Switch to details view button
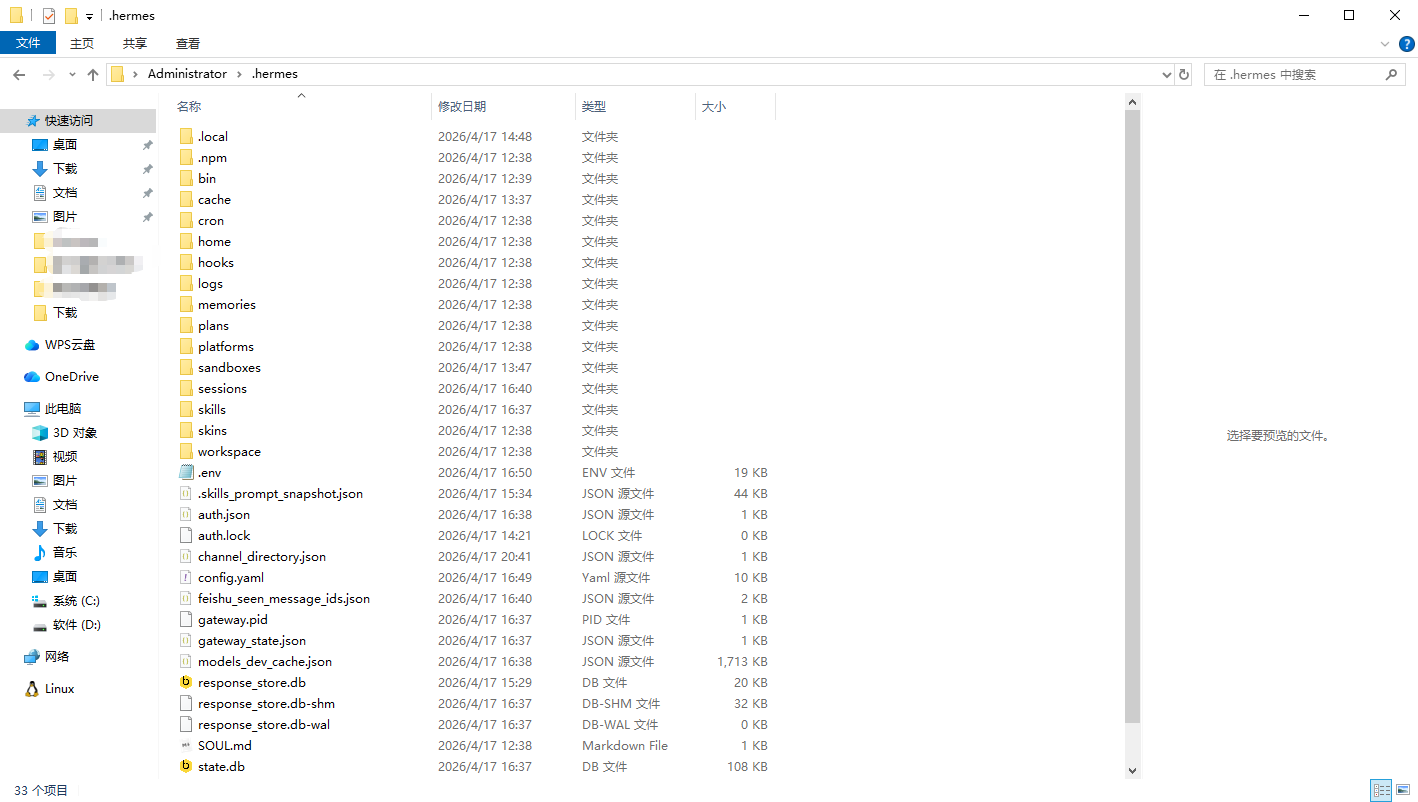 (x=1381, y=790)
